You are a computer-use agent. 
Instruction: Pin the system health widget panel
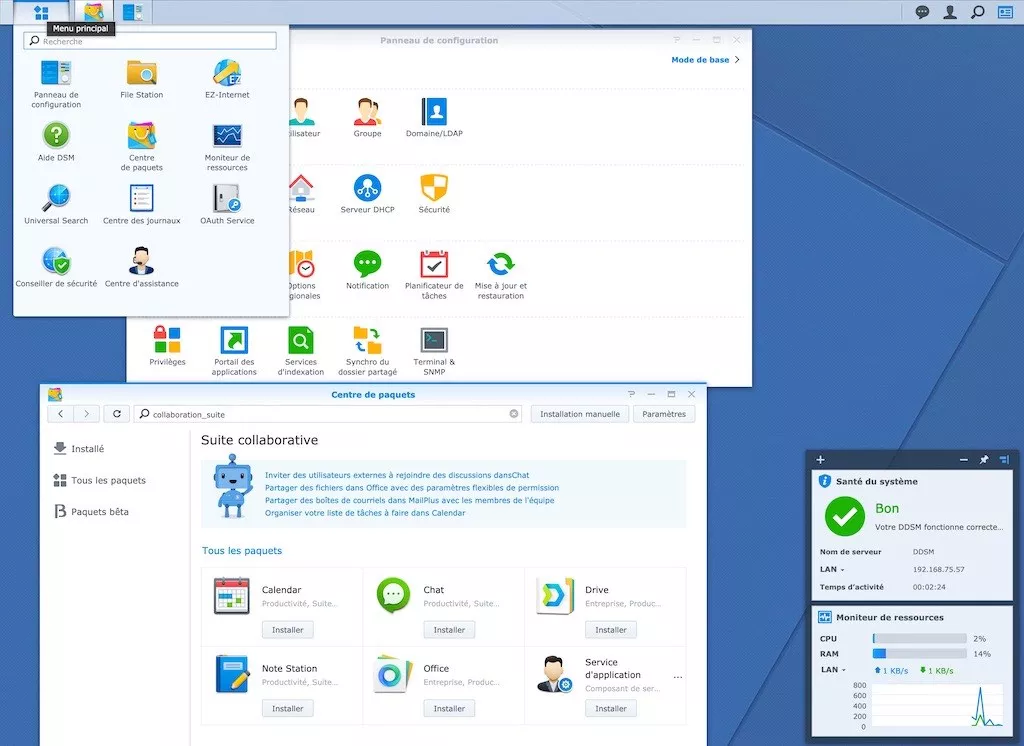[x=984, y=459]
